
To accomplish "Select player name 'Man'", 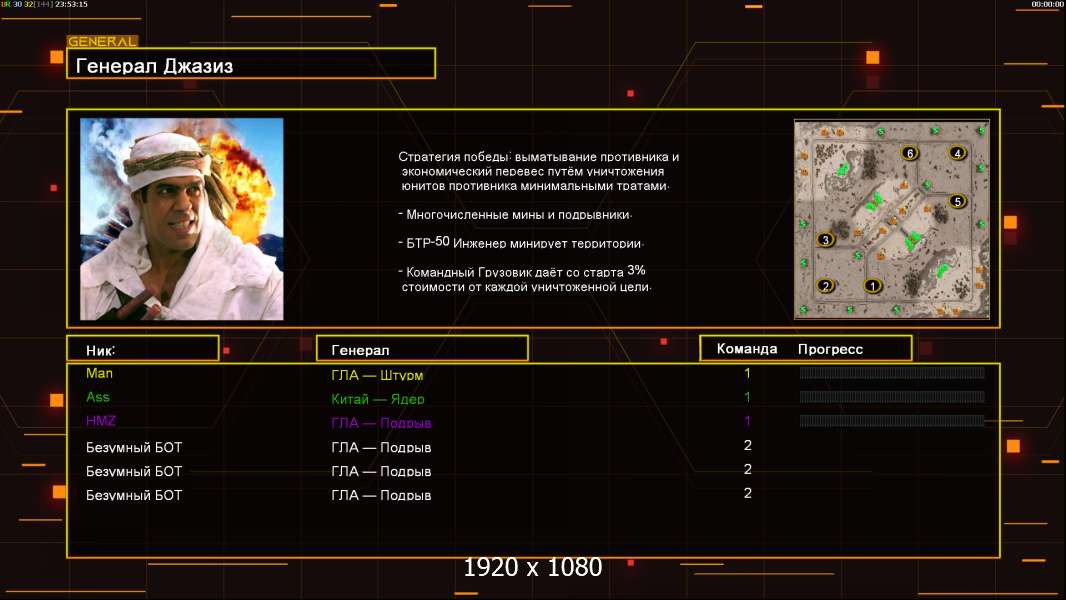I will pos(99,373).
